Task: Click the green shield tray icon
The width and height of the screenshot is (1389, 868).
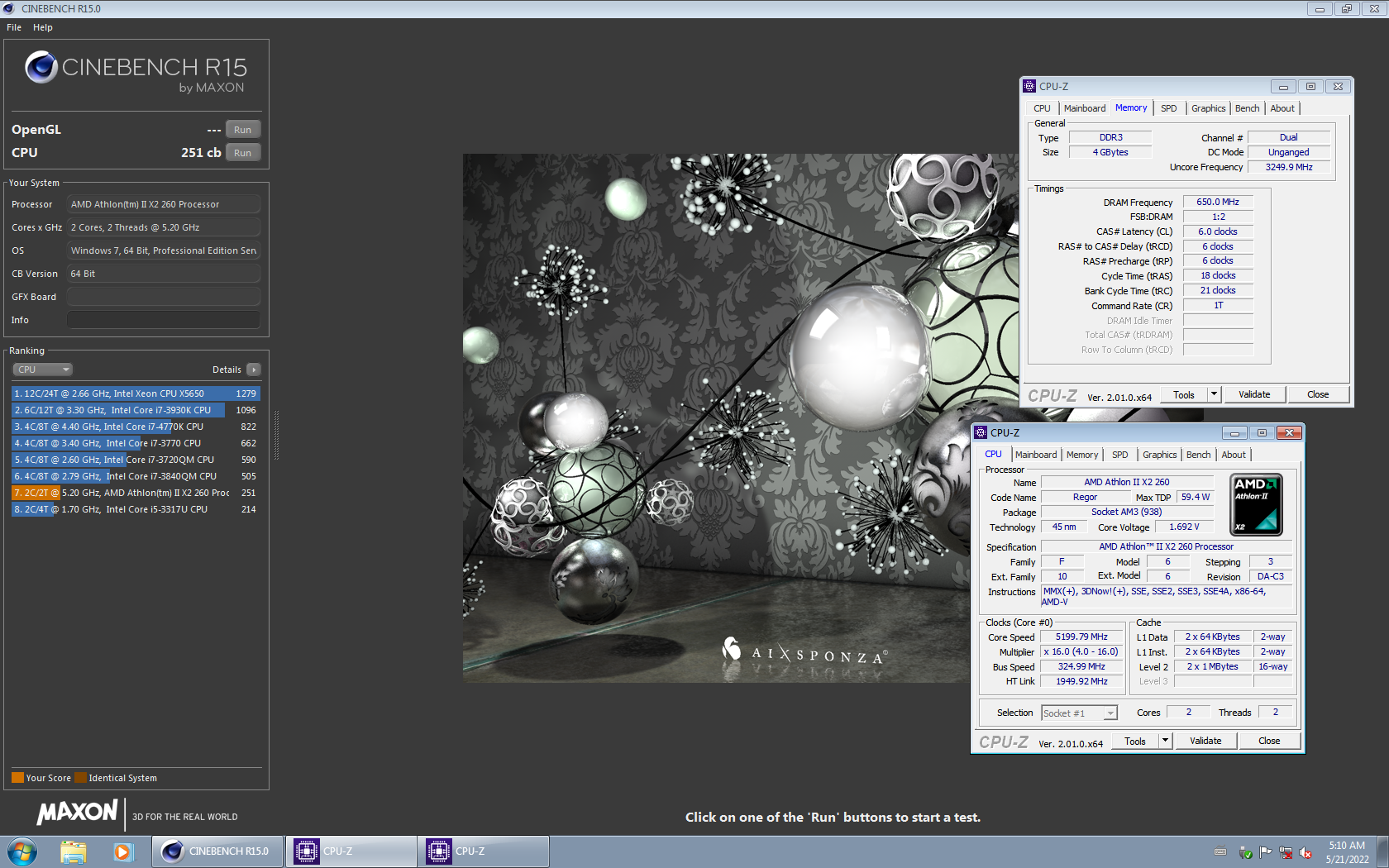Action: [x=1246, y=852]
